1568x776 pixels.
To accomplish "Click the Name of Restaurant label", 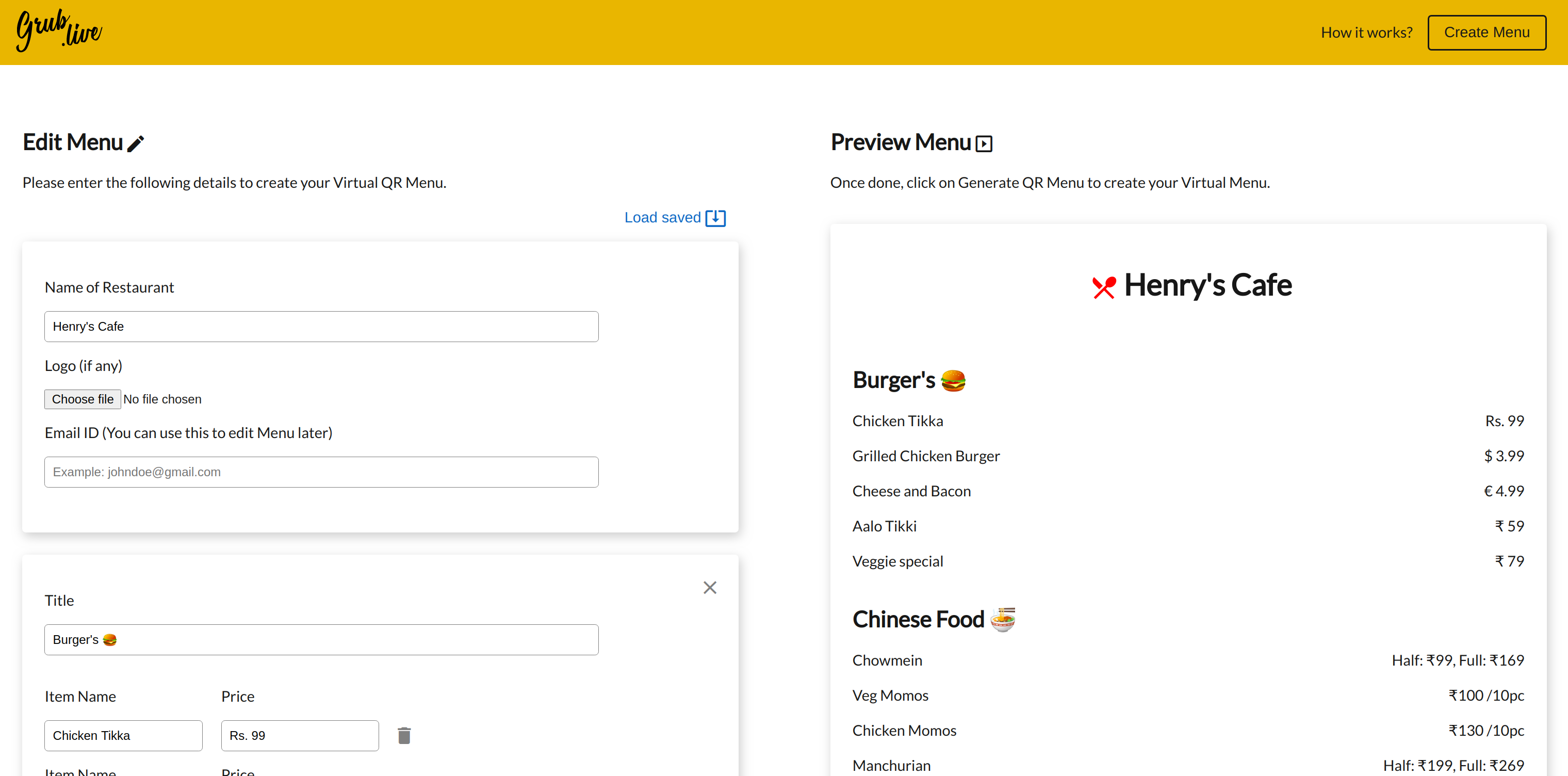I will coord(109,287).
